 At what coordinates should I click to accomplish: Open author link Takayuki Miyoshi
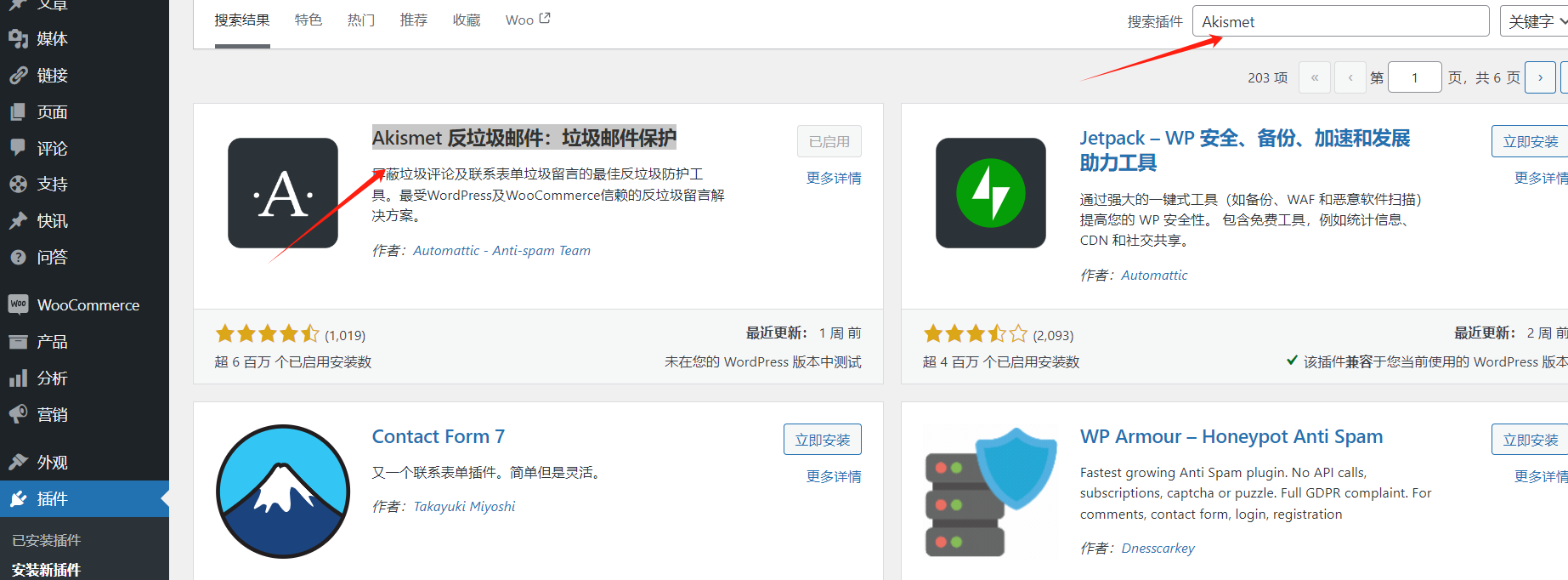(464, 506)
